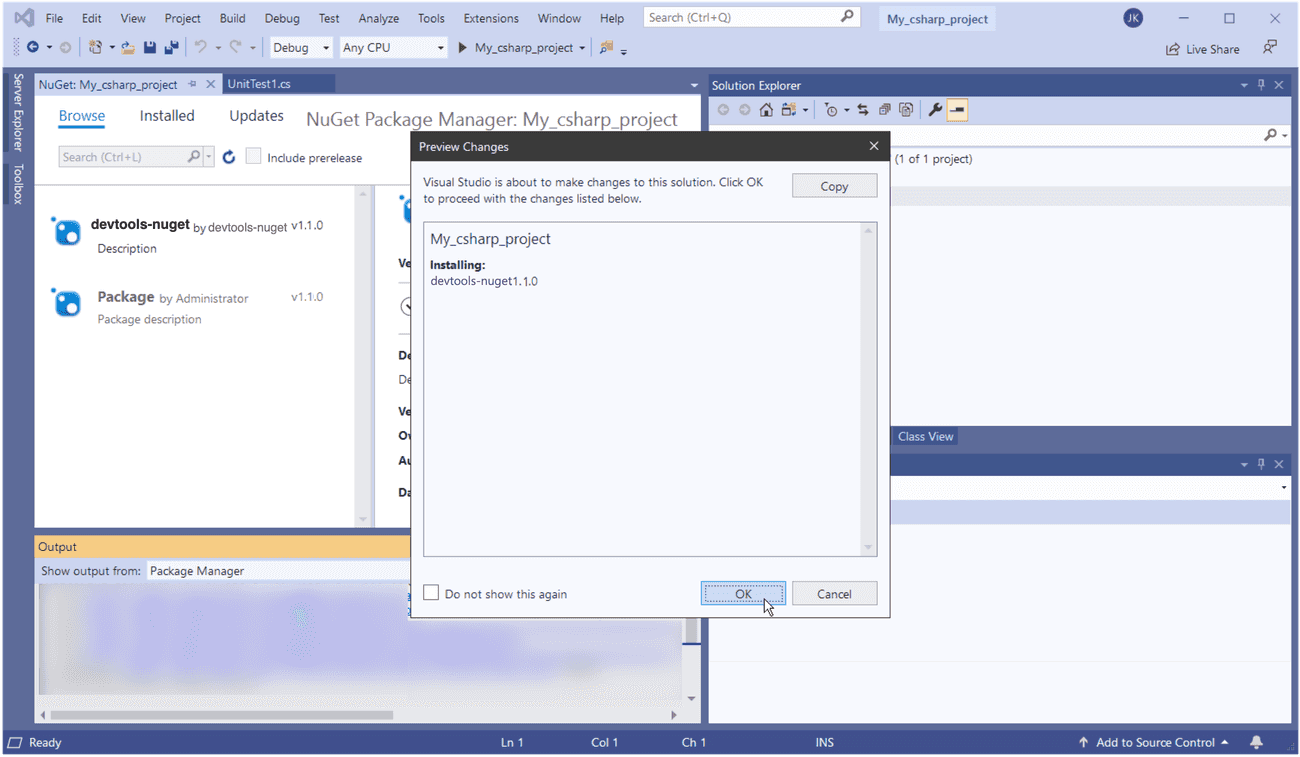The height and width of the screenshot is (757, 1300).
Task: Enable the Include prerelease checkbox
Action: click(x=253, y=157)
